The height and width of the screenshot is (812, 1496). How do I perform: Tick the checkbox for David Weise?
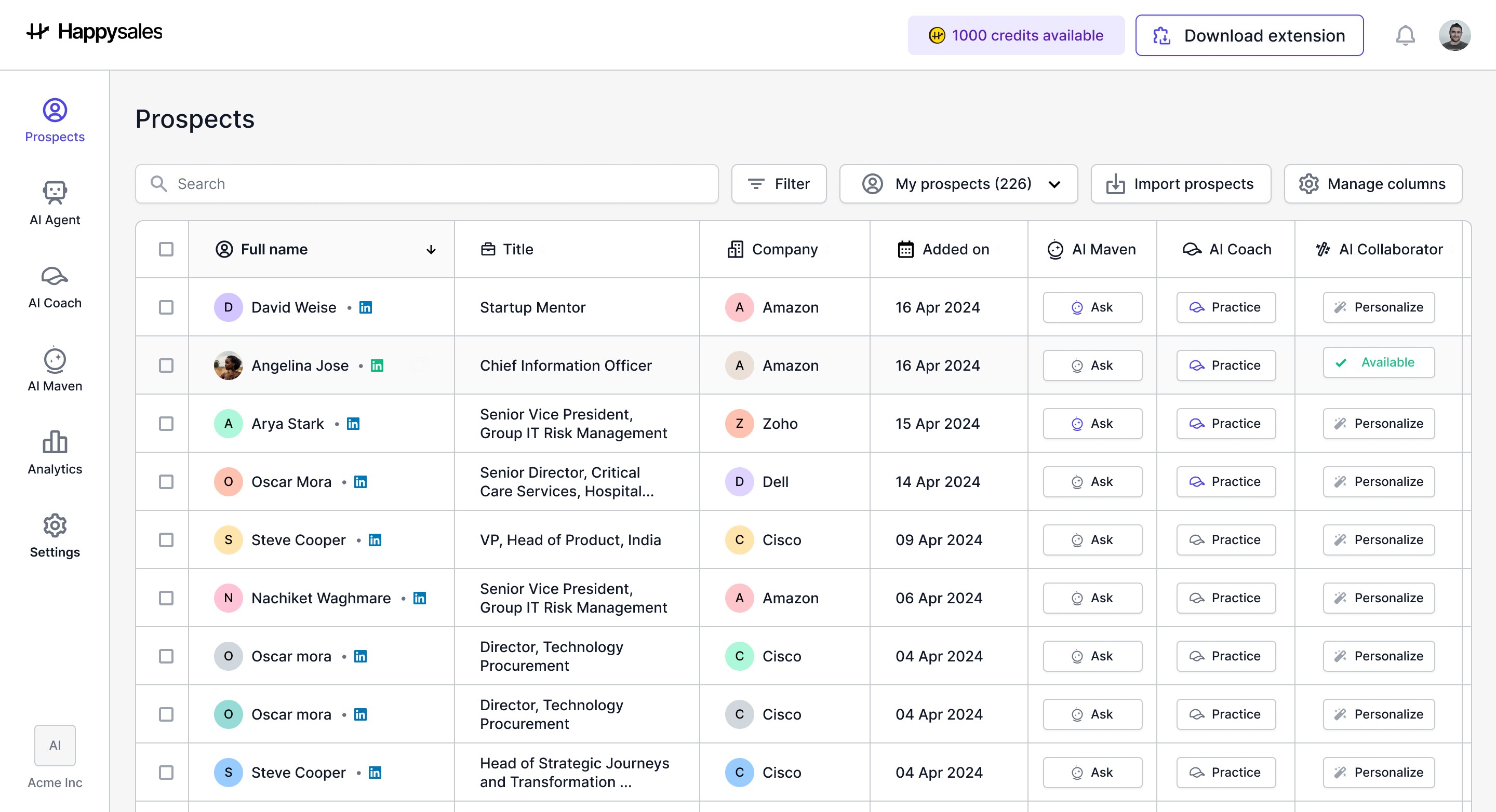point(166,307)
